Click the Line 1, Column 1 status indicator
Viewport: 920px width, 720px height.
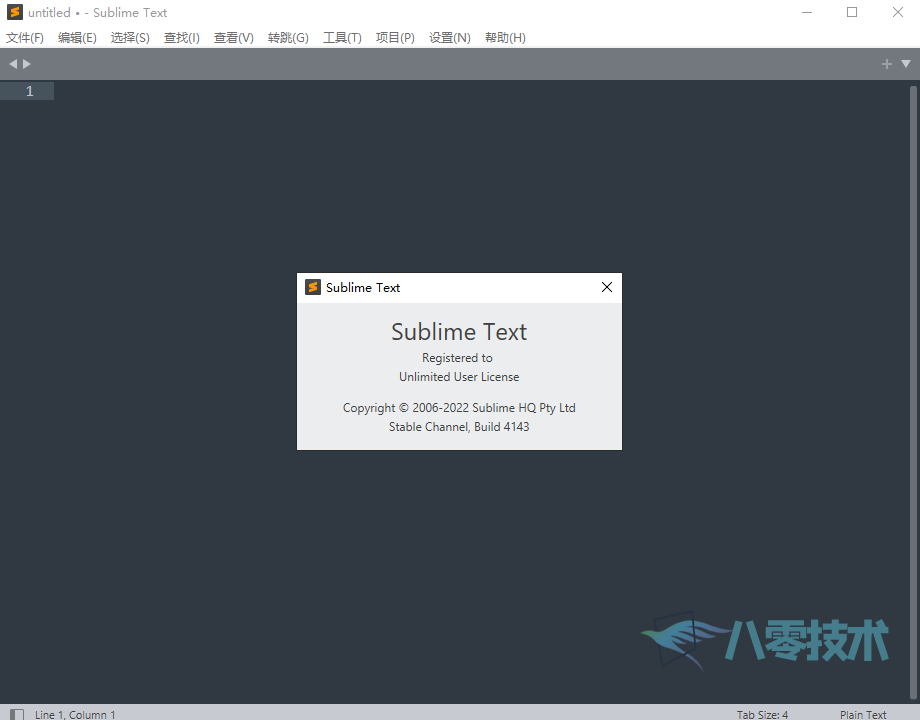click(x=75, y=714)
